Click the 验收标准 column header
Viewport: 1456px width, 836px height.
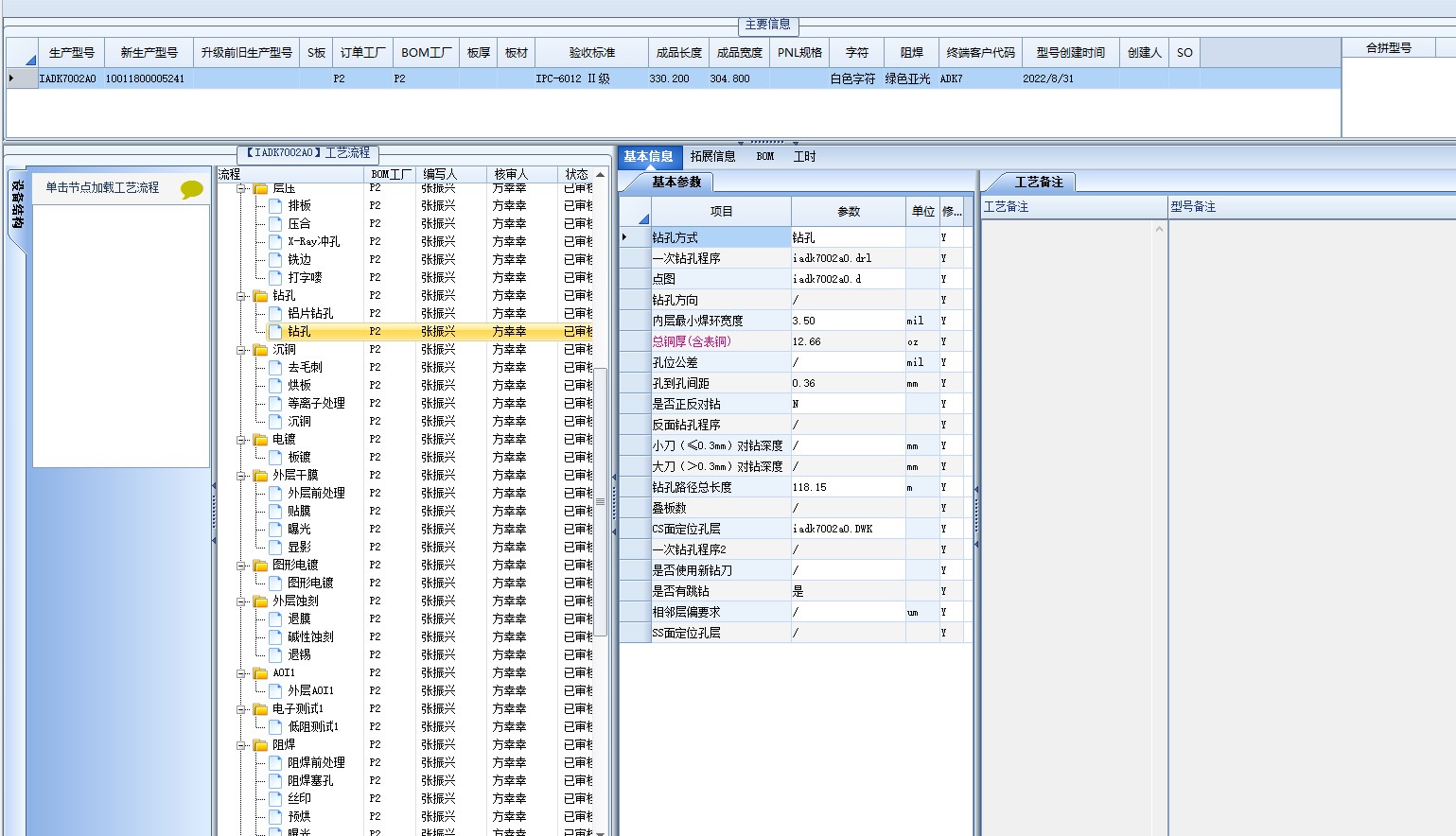coord(592,53)
